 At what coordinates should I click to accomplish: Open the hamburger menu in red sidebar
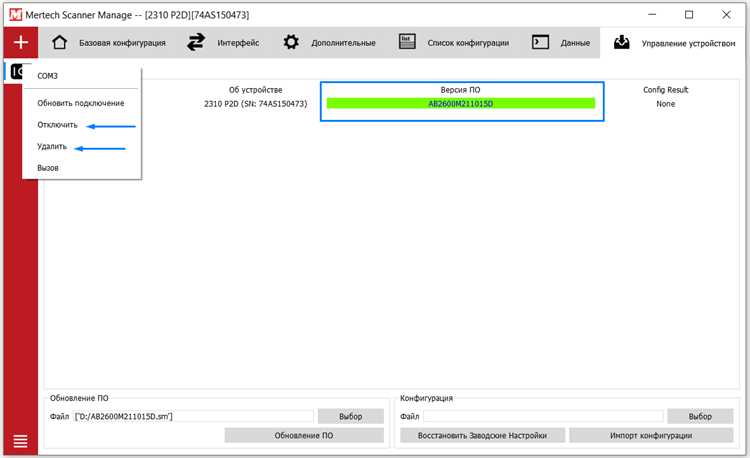[21, 441]
